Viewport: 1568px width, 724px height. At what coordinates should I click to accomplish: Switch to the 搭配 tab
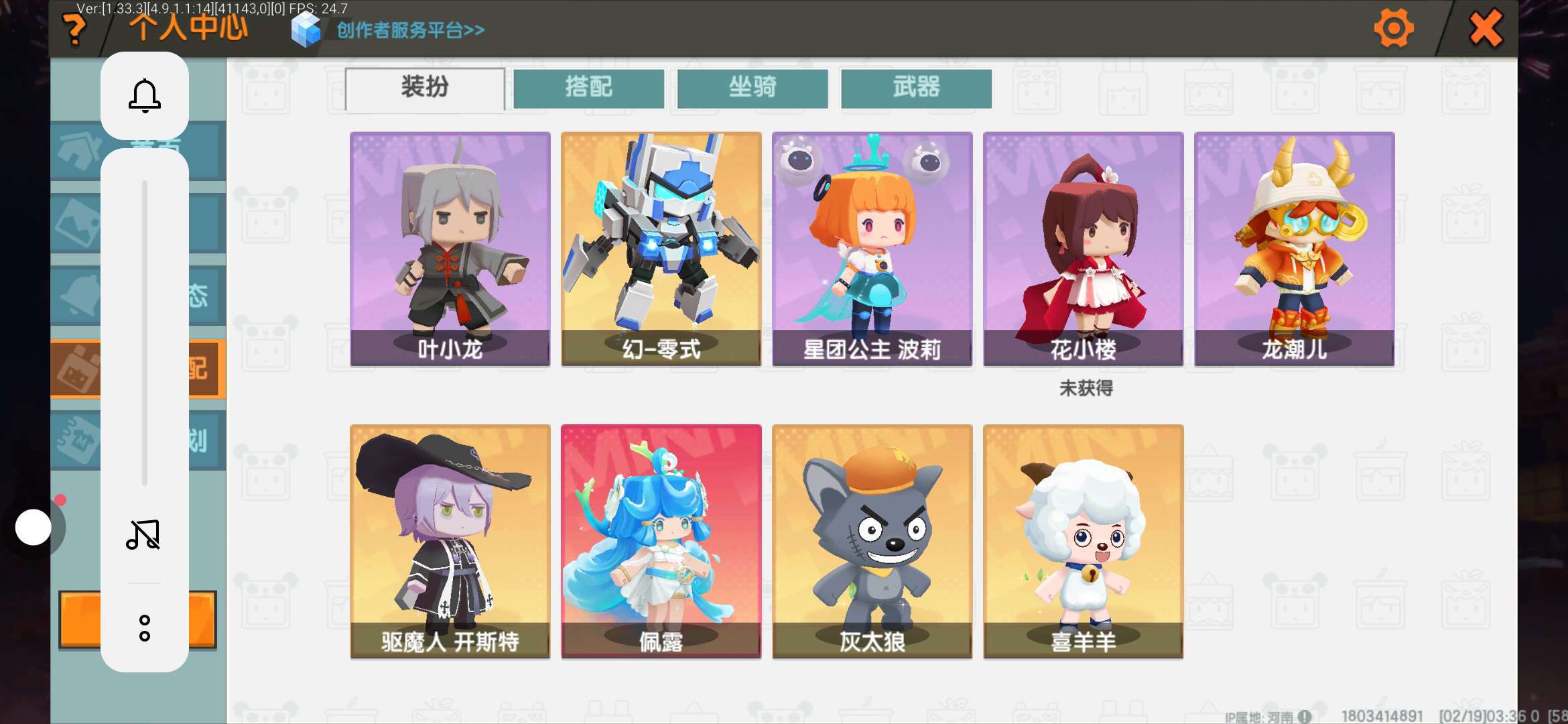(x=588, y=88)
